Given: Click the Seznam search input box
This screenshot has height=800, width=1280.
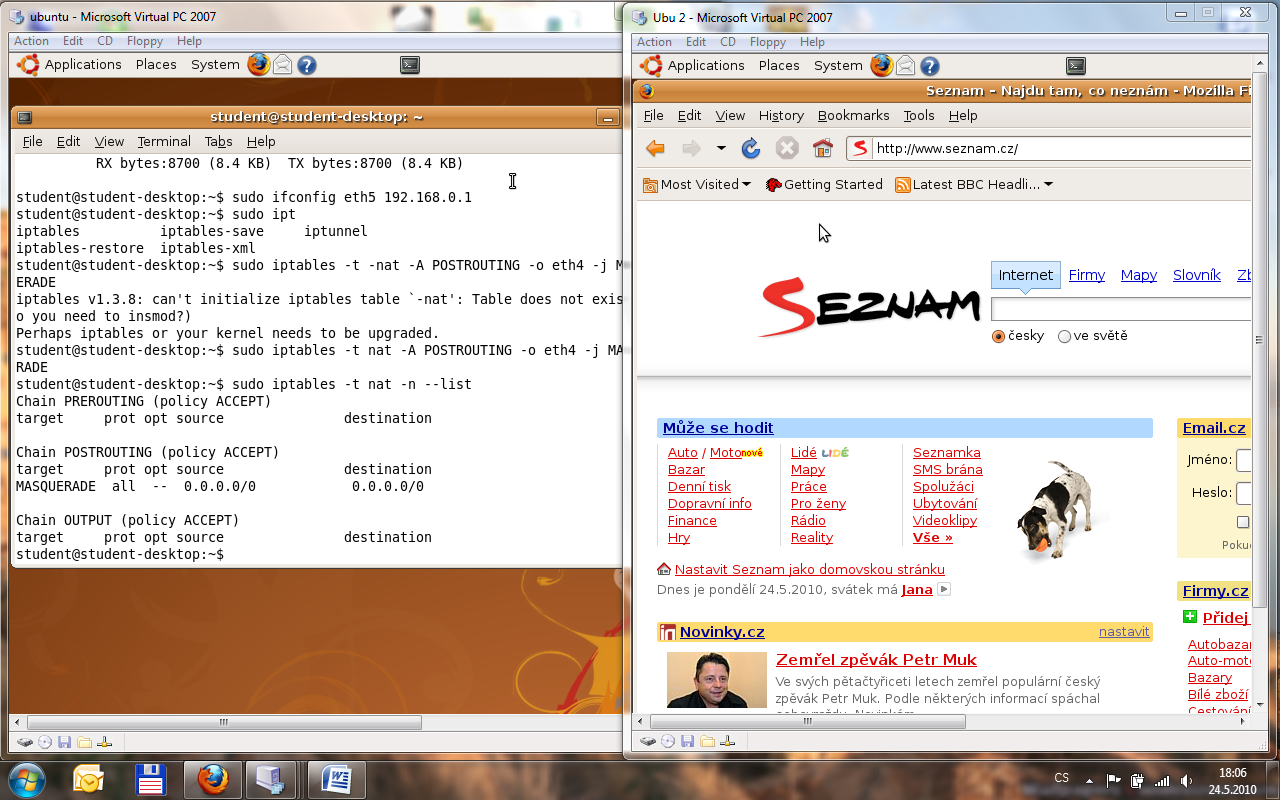Looking at the screenshot, I should [1120, 309].
